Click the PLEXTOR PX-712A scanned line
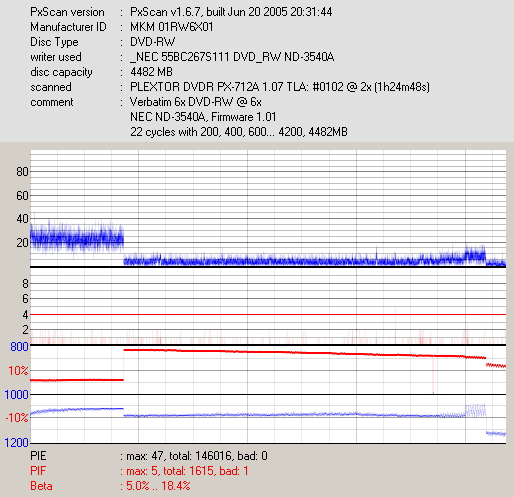514x497 pixels. pos(280,87)
